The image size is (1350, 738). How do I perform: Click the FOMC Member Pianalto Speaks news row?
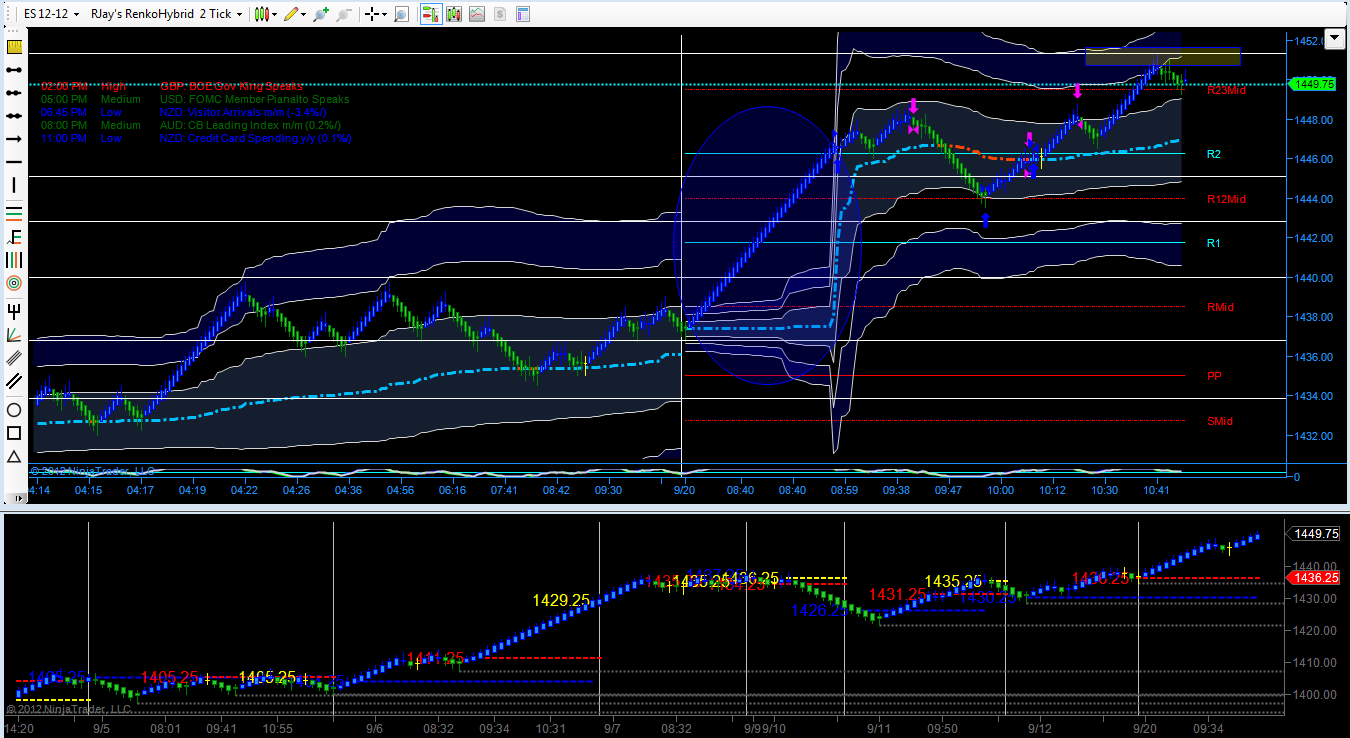tap(195, 99)
